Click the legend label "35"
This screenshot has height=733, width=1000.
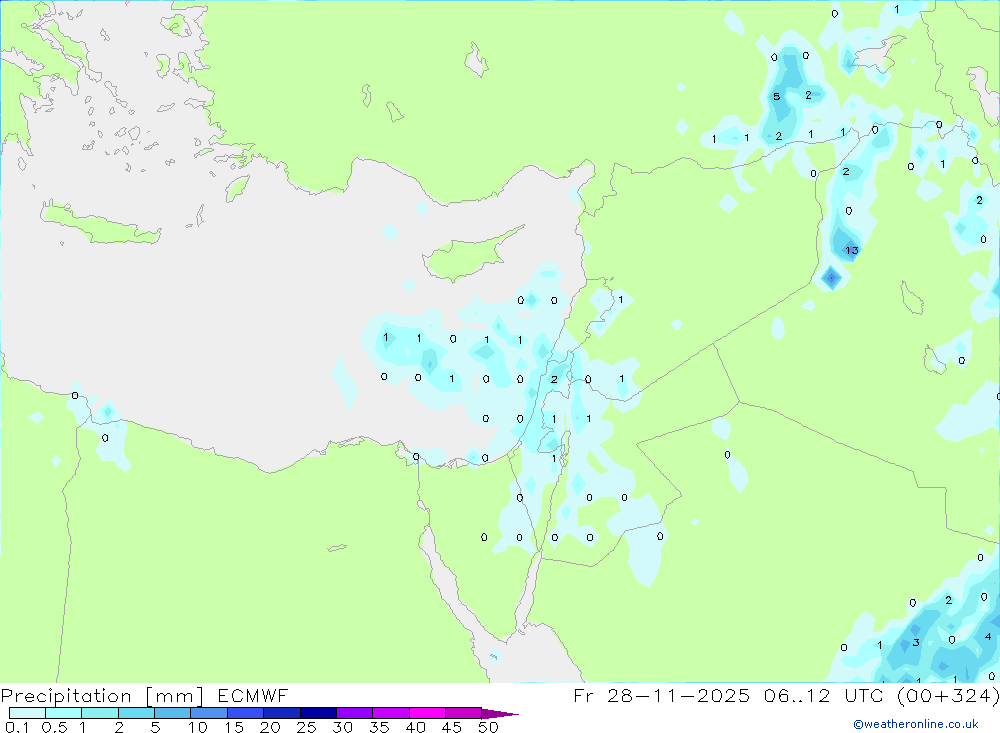click(379, 727)
